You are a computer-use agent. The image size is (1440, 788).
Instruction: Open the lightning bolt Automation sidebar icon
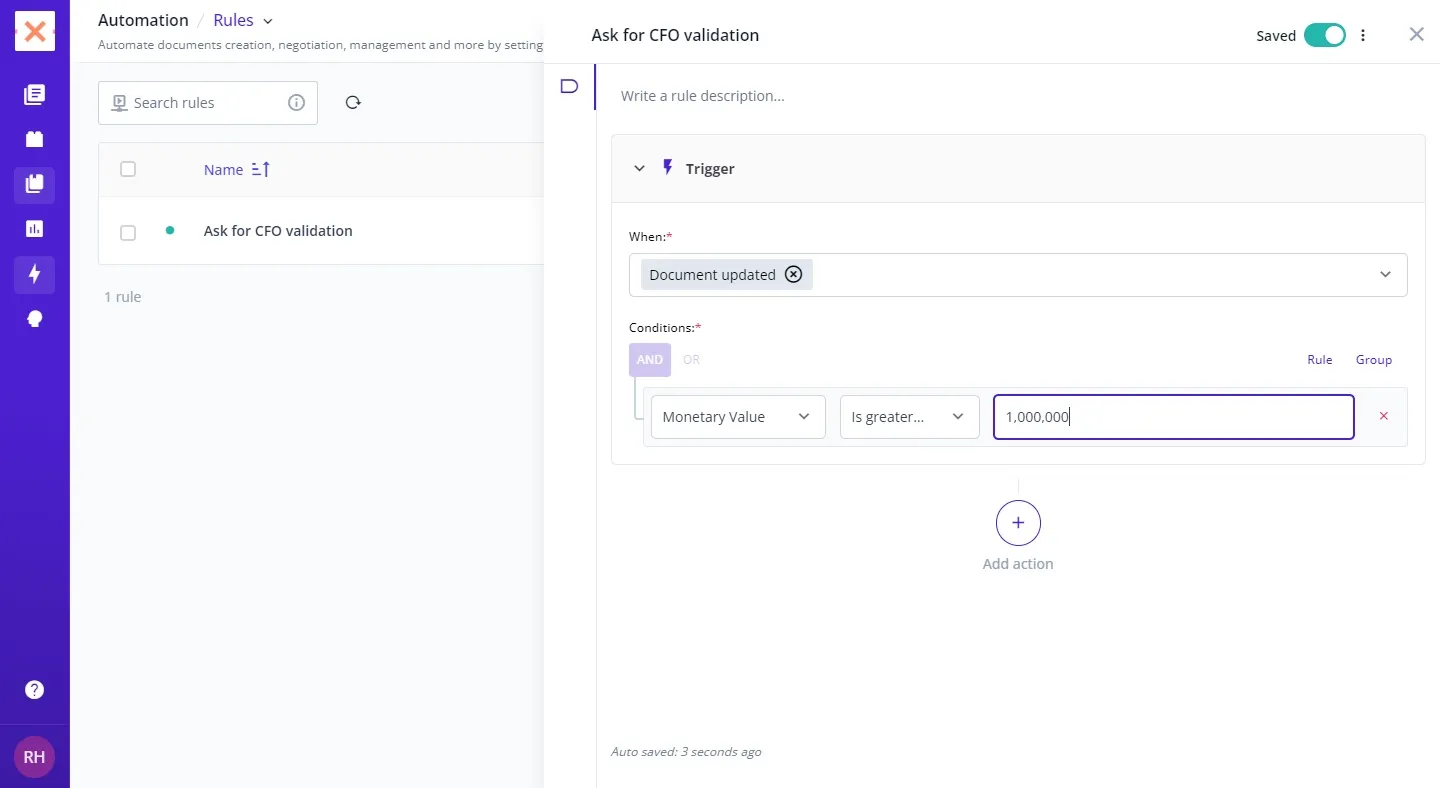point(34,274)
